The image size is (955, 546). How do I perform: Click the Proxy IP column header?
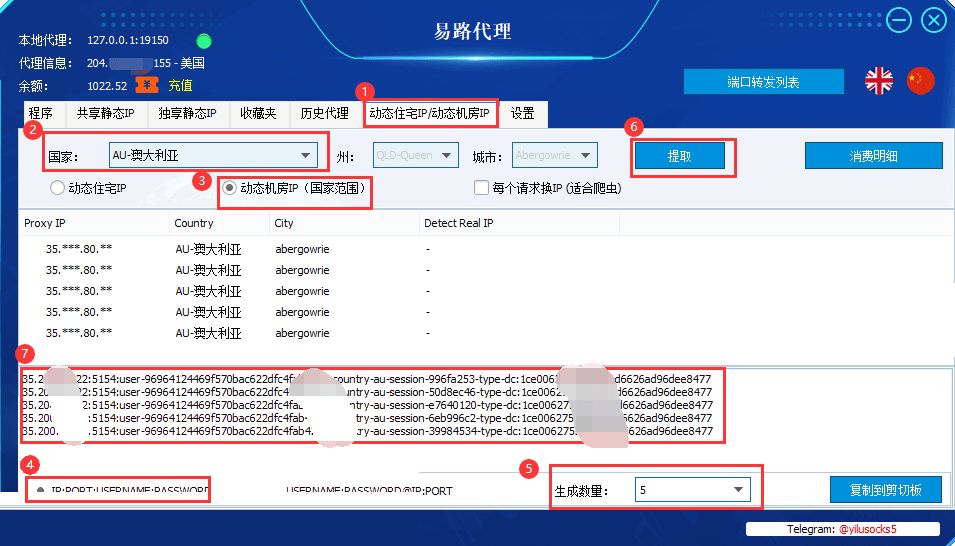click(x=94, y=223)
